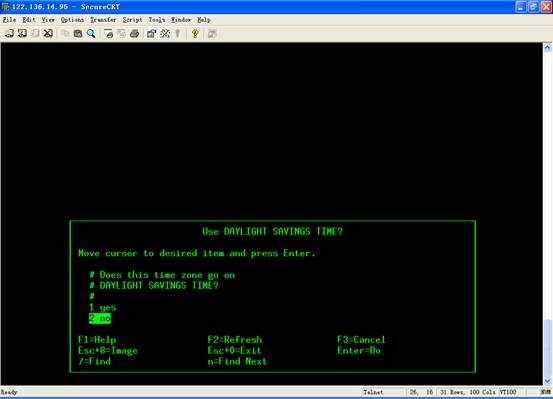Click the grayed-out key icon

pos(178,34)
